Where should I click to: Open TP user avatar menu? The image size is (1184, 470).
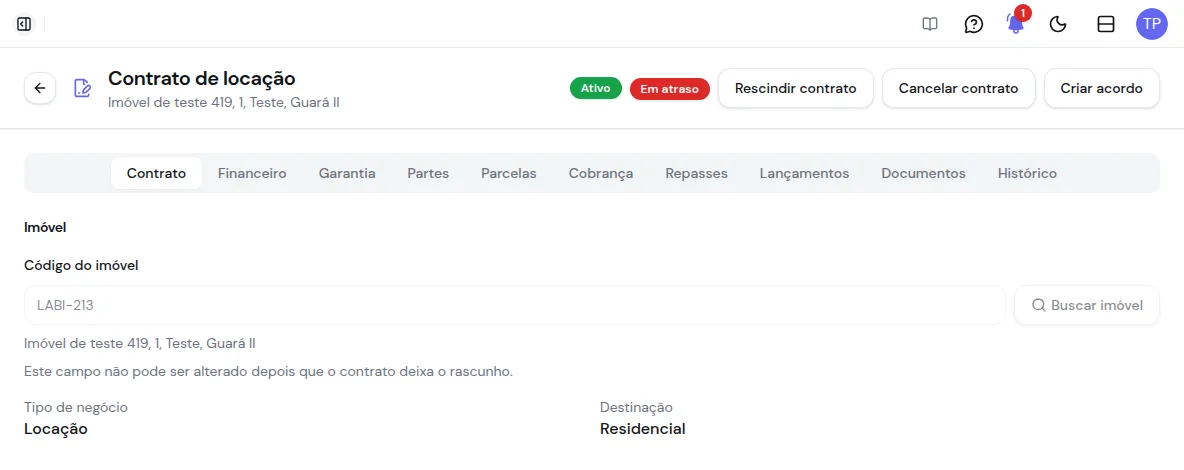1152,24
